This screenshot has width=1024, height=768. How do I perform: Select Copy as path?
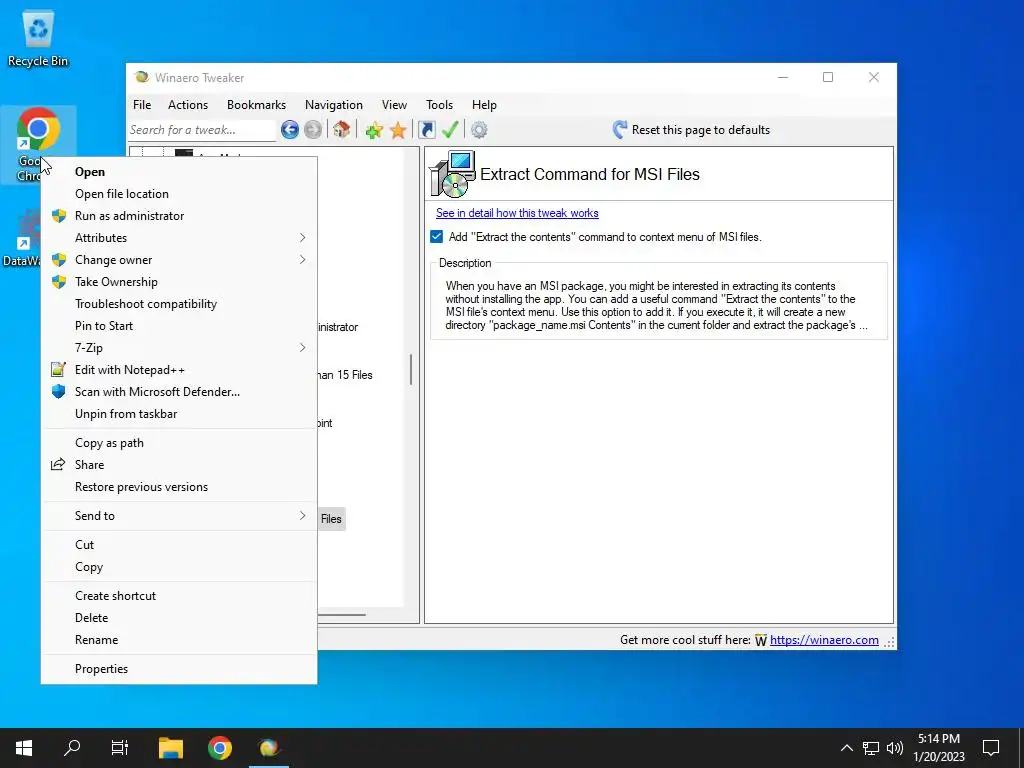coord(179,443)
